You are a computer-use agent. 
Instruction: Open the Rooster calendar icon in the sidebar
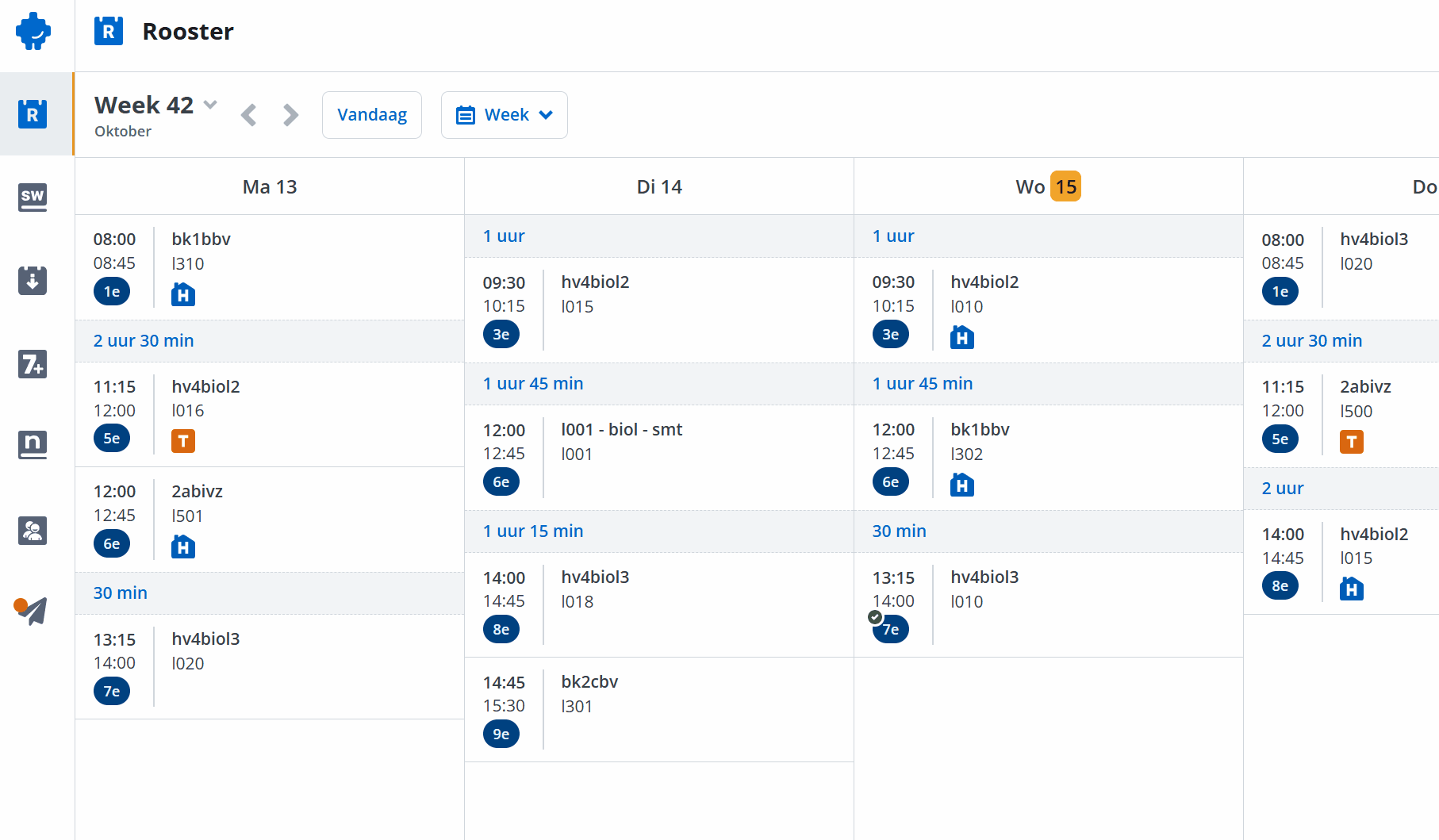[33, 114]
